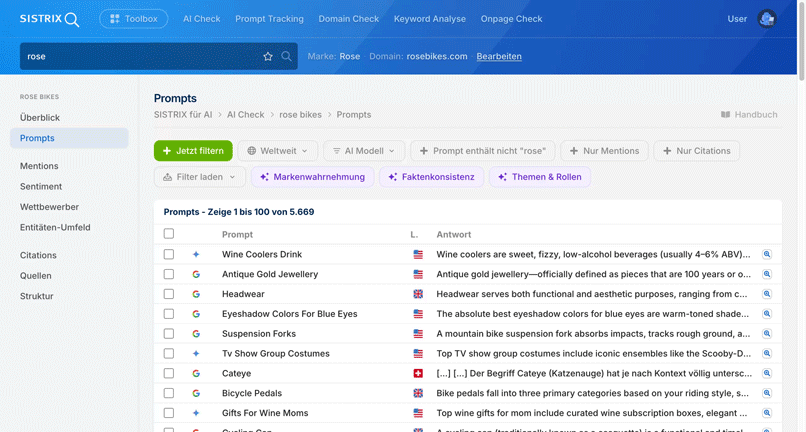The width and height of the screenshot is (806, 432).
Task: Check the Cateye row checkbox
Action: pyautogui.click(x=169, y=373)
